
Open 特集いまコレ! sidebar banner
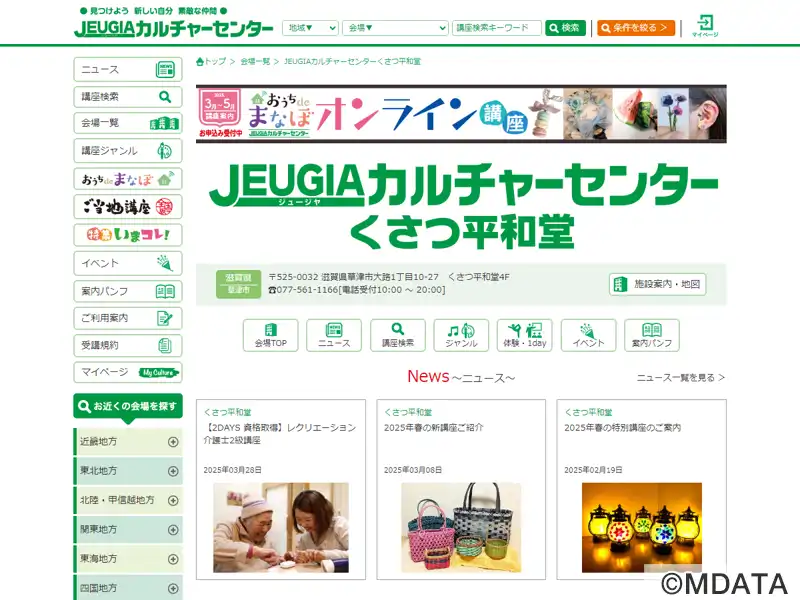point(128,235)
